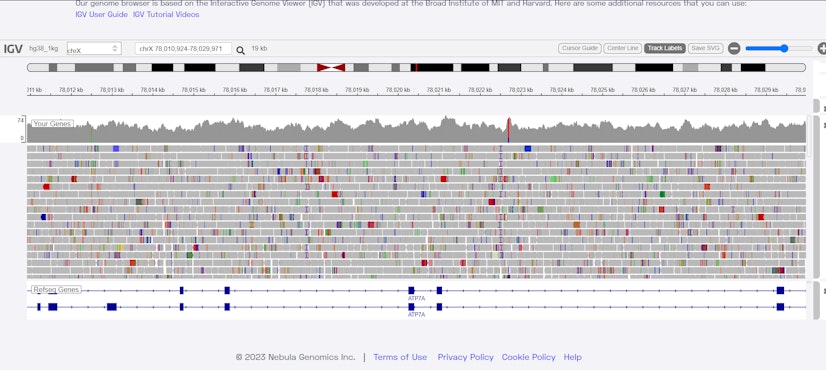Click the red position marker on chromosome ideogram
Screen dimensions: 826x370
click(x=417, y=67)
